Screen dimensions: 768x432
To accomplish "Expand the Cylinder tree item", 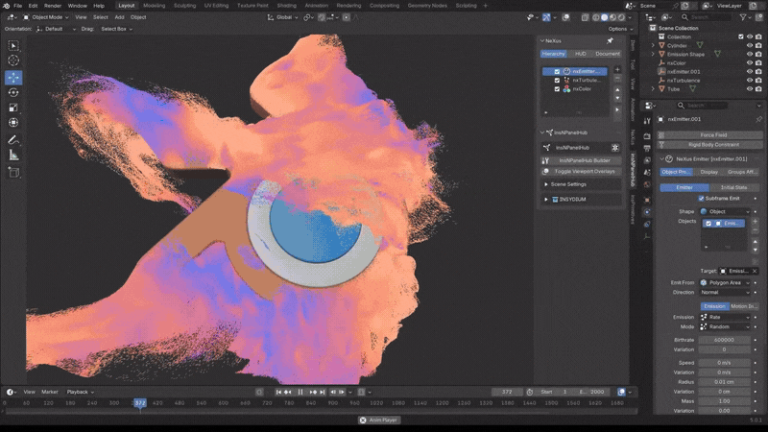I will [x=653, y=46].
